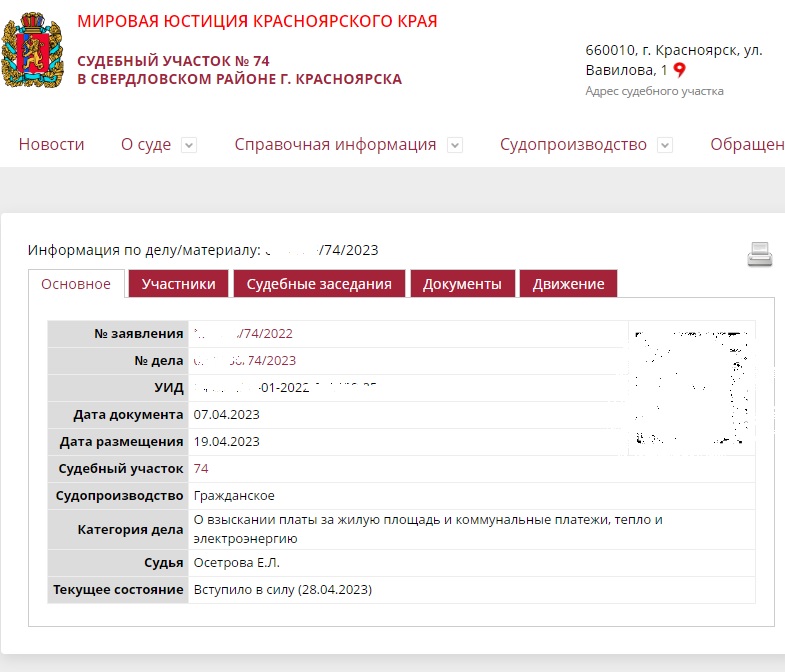Click the heading 'Информация по делу/материалу'
785x672 pixels.
pos(144,250)
